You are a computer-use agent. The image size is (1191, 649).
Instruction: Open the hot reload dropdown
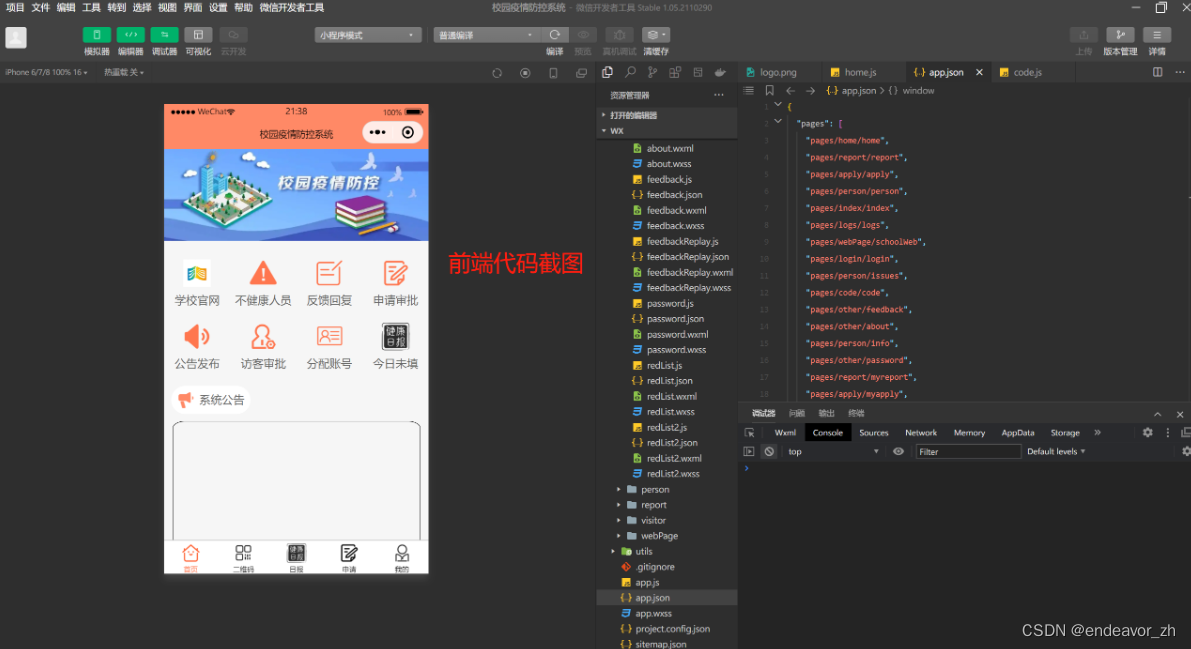click(x=124, y=72)
